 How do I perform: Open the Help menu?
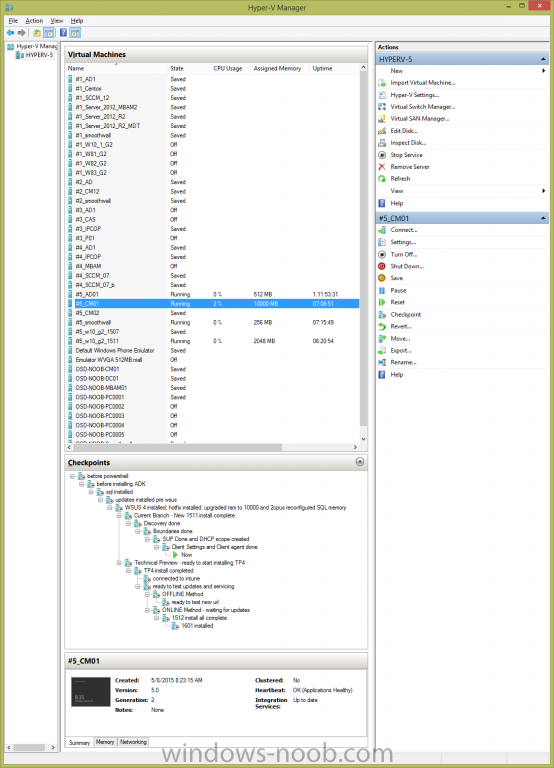(x=77, y=21)
